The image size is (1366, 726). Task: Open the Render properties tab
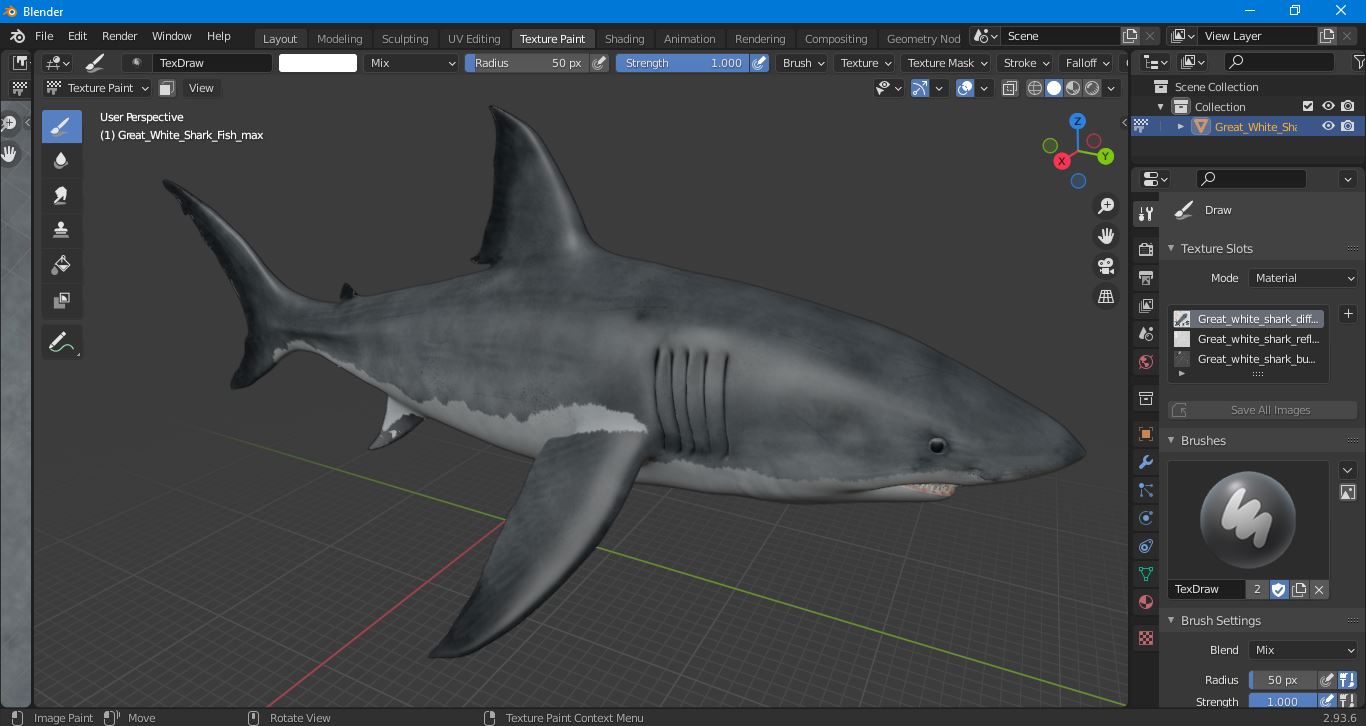[1146, 249]
